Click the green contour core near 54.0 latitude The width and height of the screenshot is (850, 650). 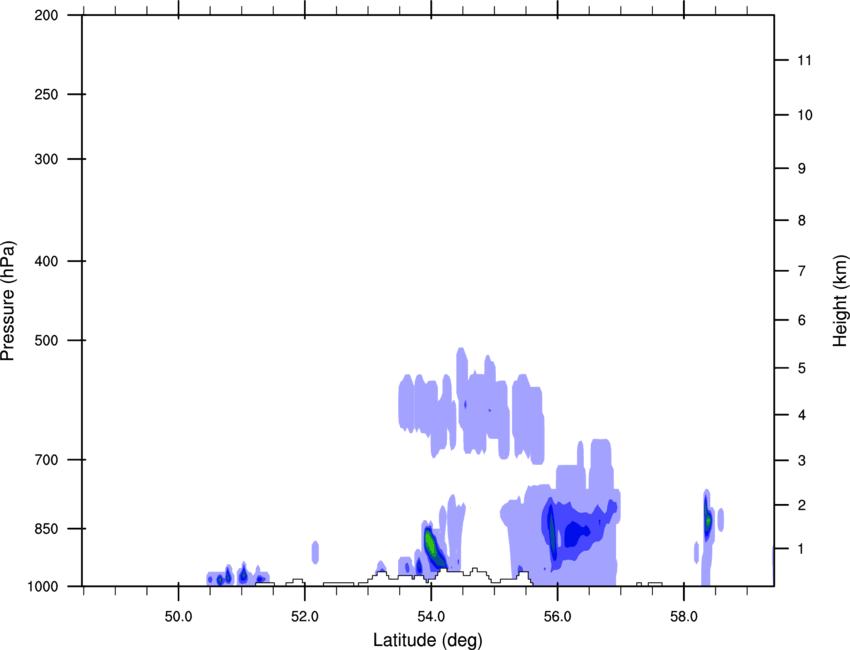coord(432,547)
